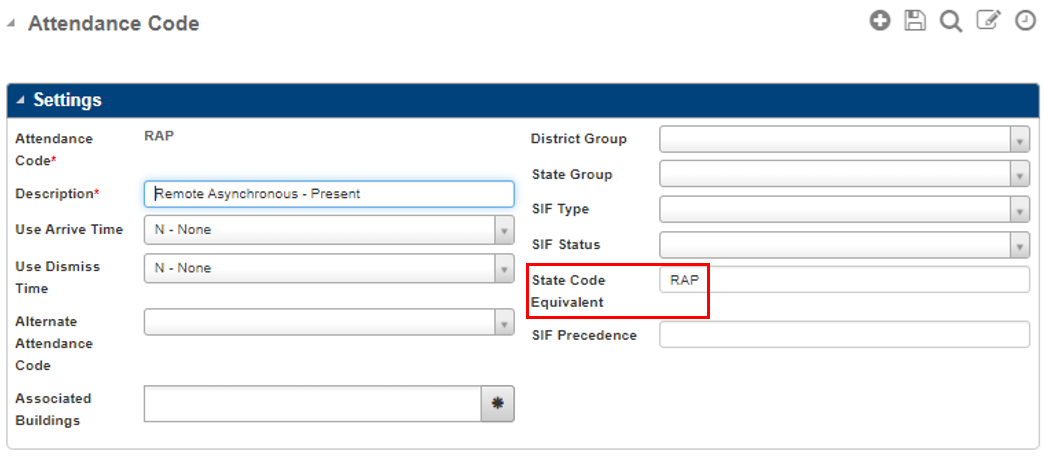Collapse the Attendance Code page section triangle
1044x456 pixels.
tap(12, 24)
